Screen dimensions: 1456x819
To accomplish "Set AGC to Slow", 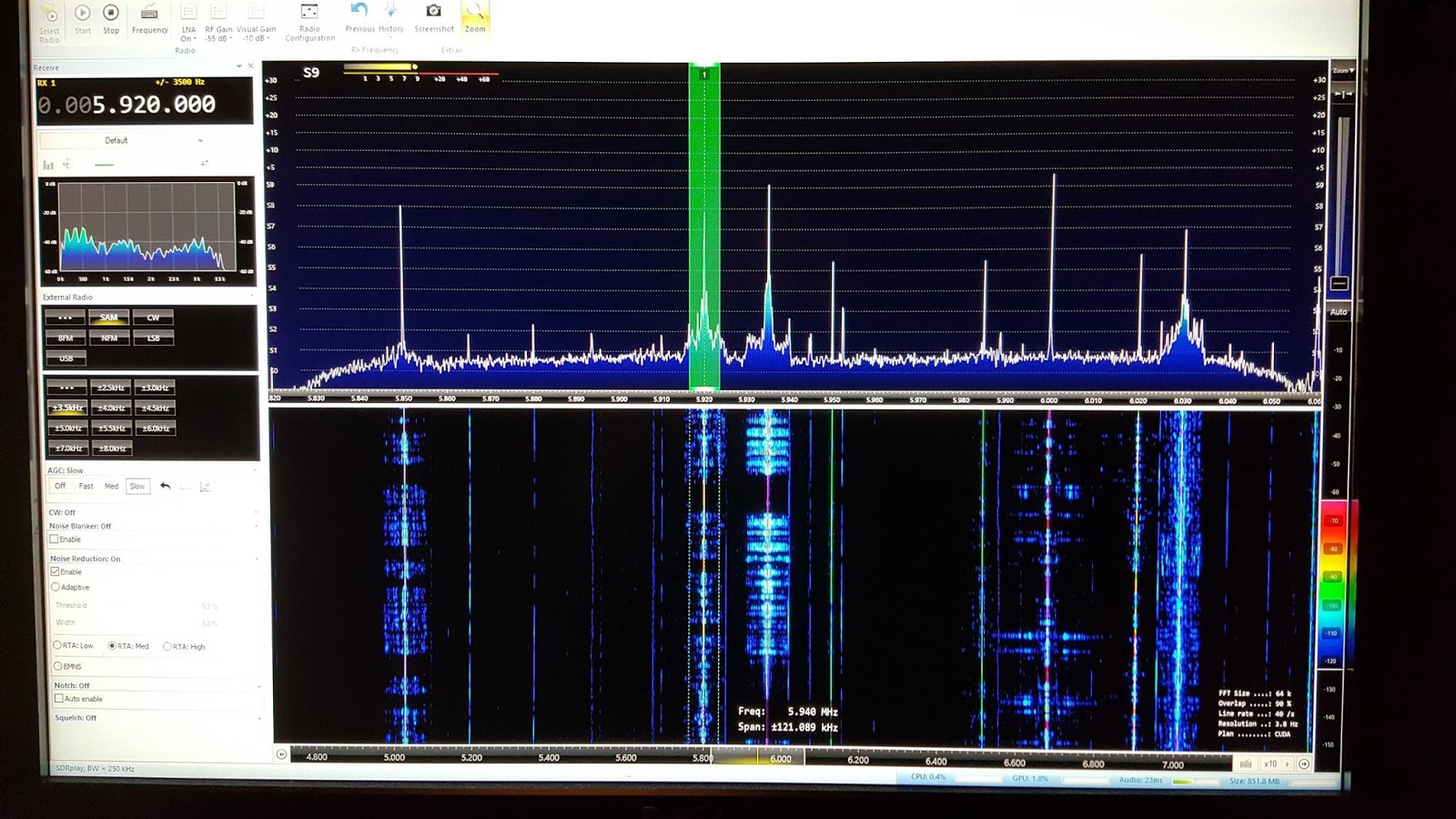I will click(137, 486).
